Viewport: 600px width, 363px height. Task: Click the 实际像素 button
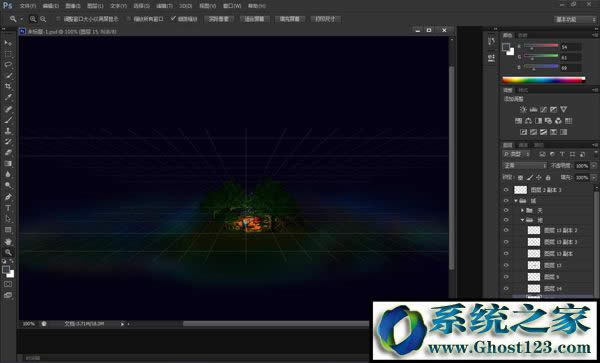219,19
